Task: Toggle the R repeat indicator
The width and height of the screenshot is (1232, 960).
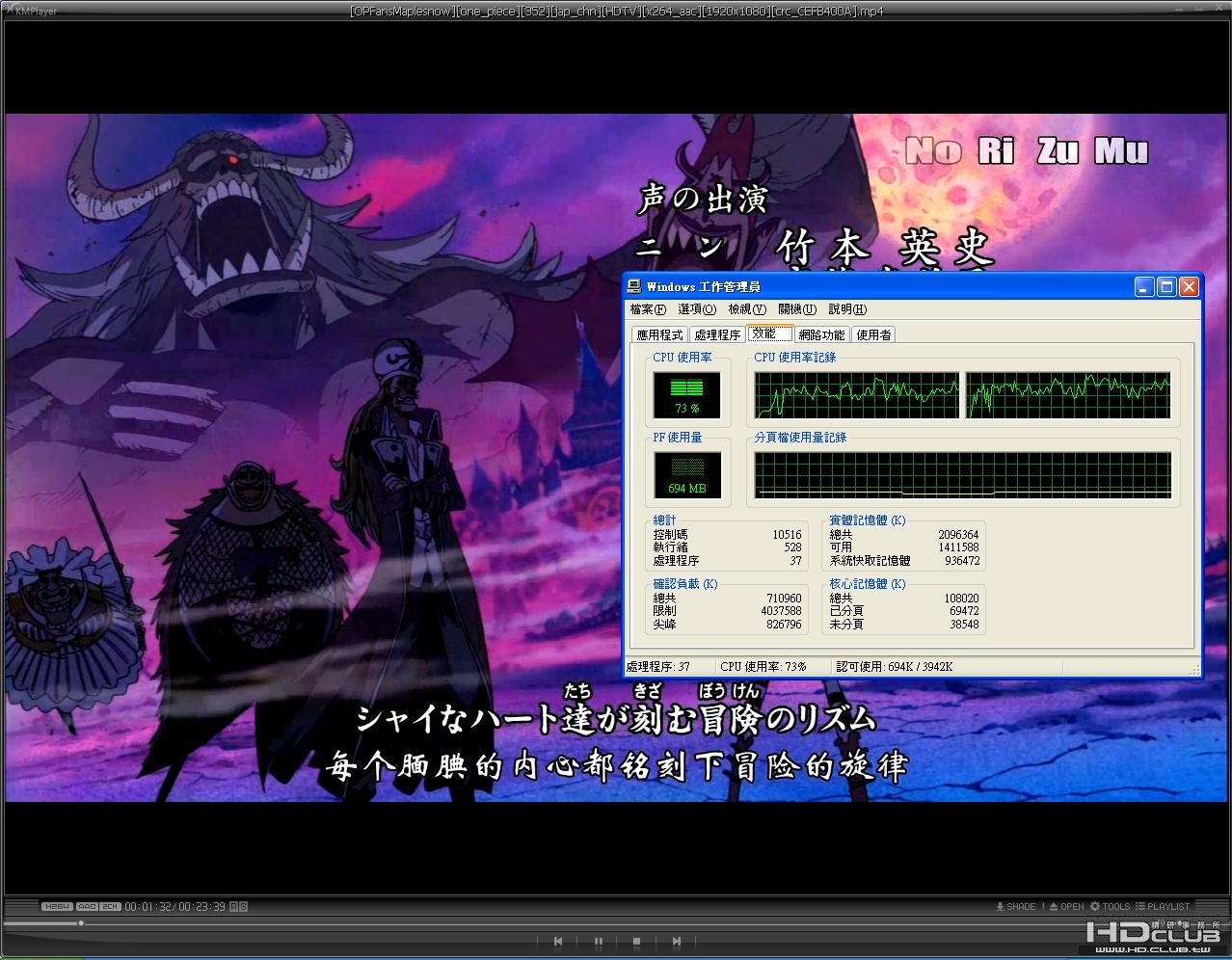Action: (234, 906)
